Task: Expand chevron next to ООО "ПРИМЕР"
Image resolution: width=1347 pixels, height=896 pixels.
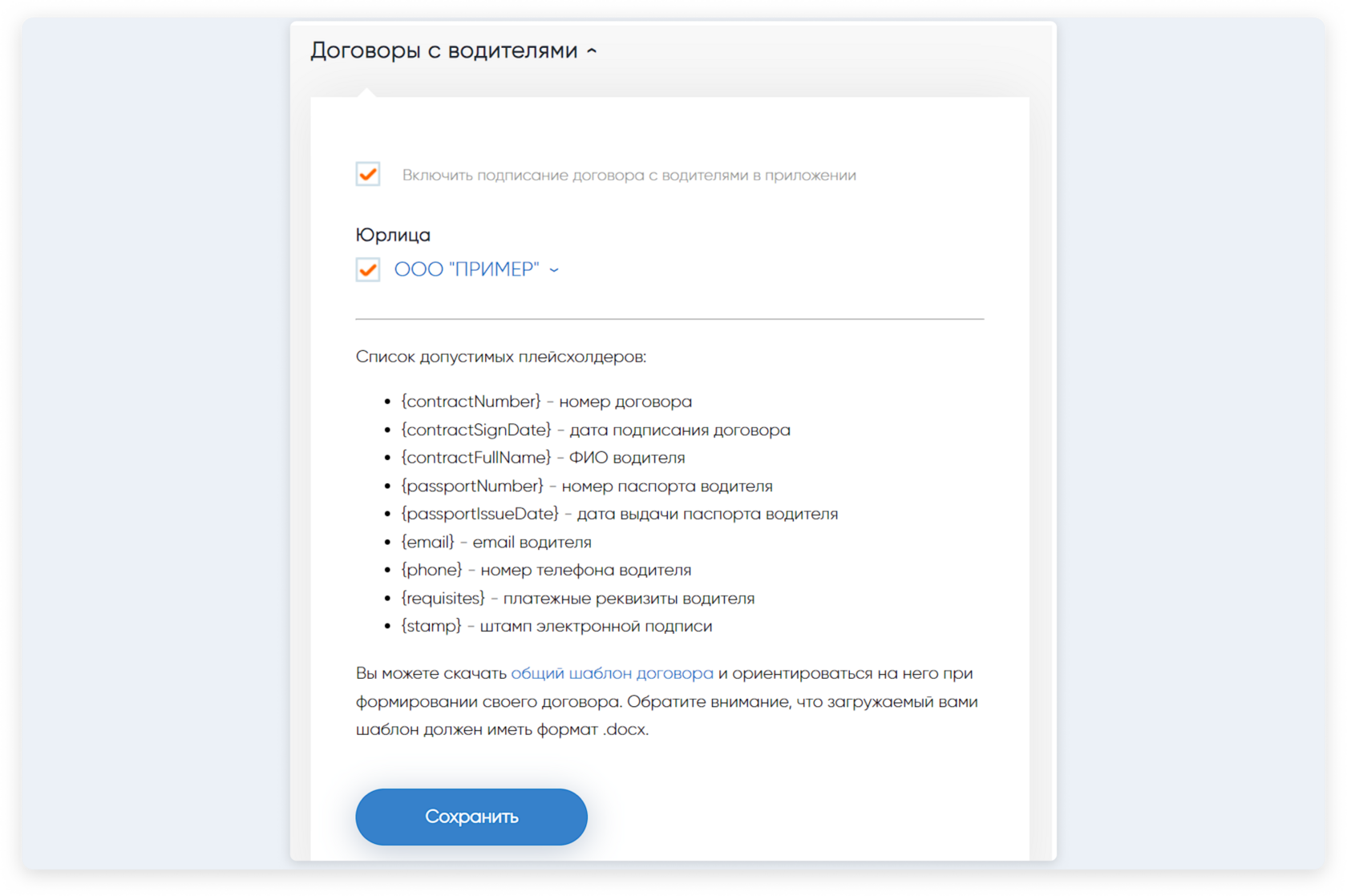Action: click(x=554, y=270)
